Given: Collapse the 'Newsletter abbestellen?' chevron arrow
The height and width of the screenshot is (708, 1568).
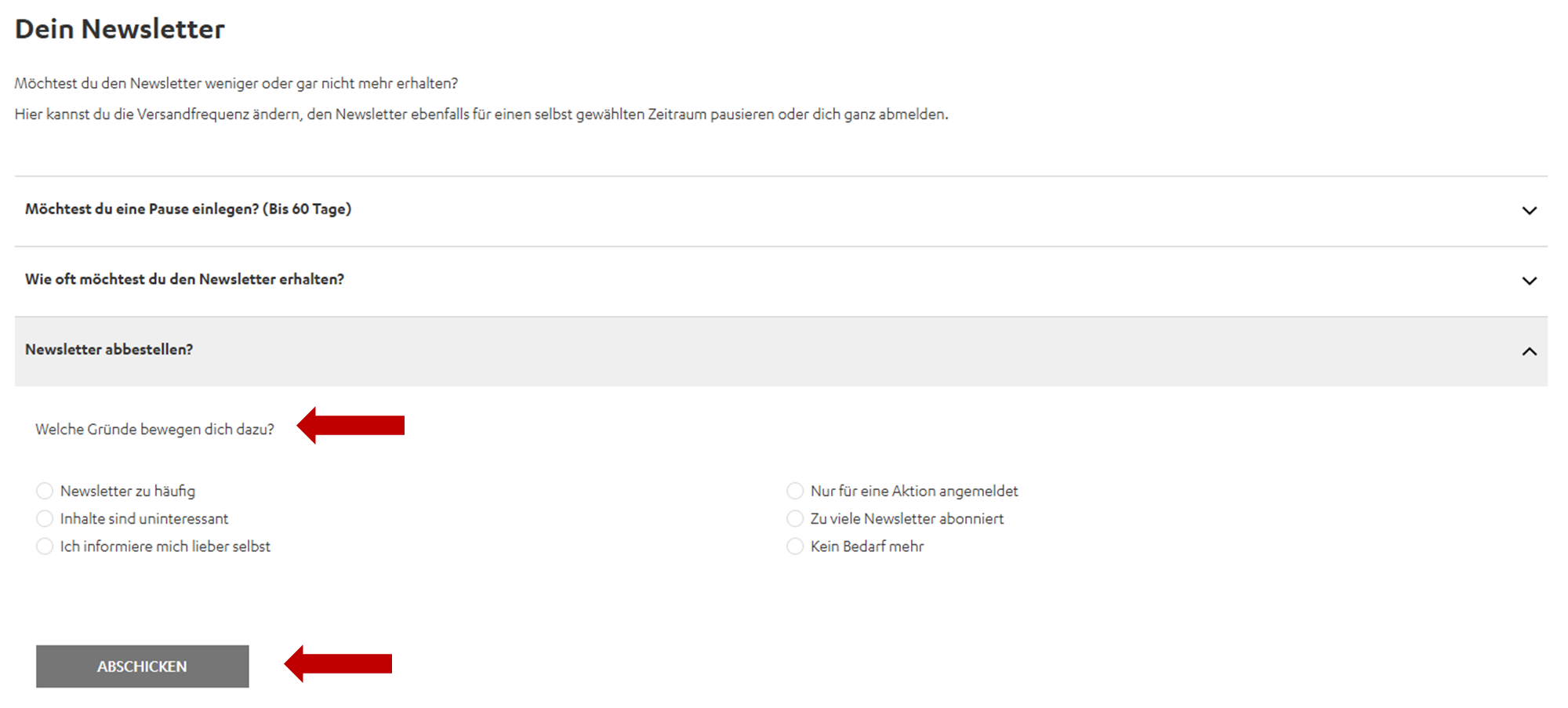Looking at the screenshot, I should click(x=1529, y=351).
